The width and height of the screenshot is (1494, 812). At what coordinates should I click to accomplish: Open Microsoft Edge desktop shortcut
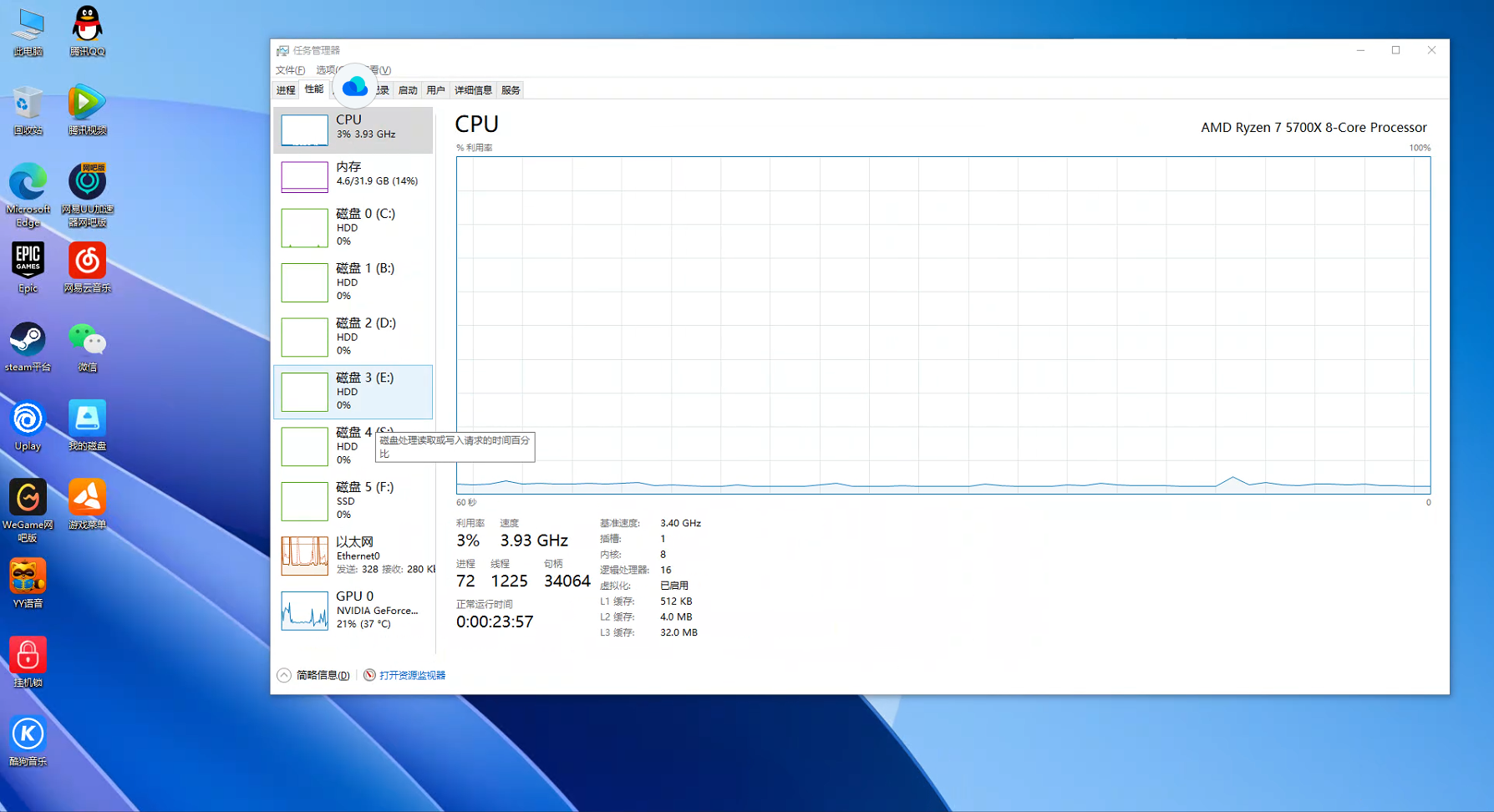tap(28, 195)
